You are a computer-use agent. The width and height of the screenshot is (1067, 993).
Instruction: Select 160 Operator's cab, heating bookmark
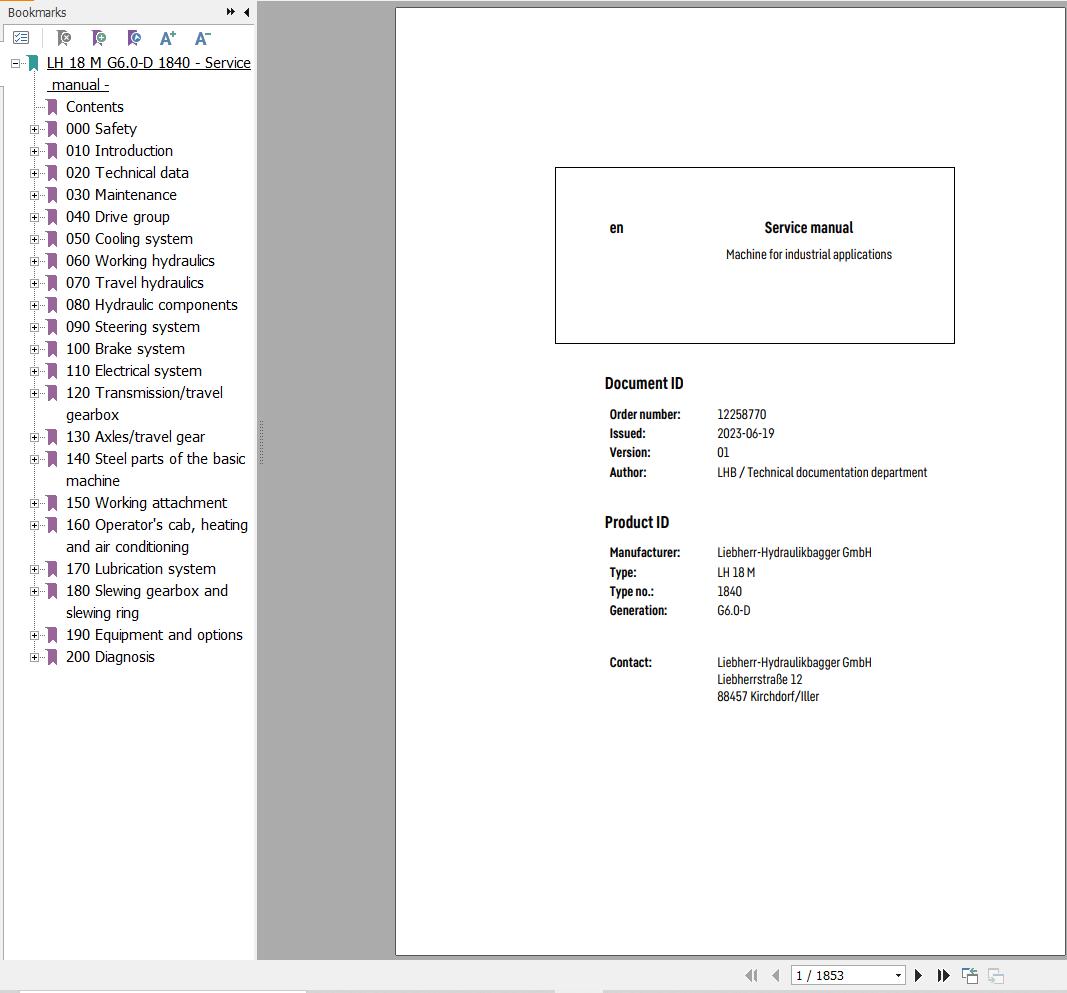pos(157,536)
